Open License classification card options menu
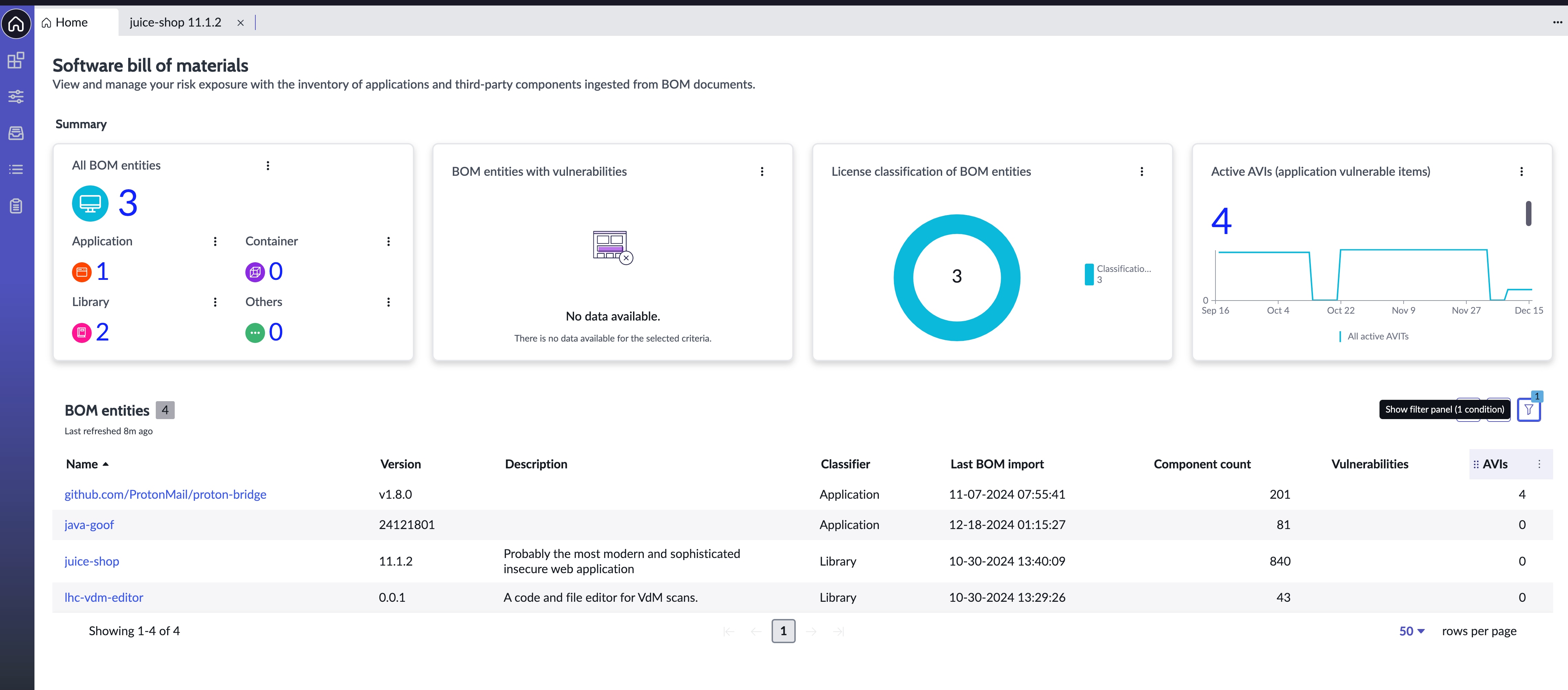This screenshot has width=1568, height=690. [x=1141, y=172]
